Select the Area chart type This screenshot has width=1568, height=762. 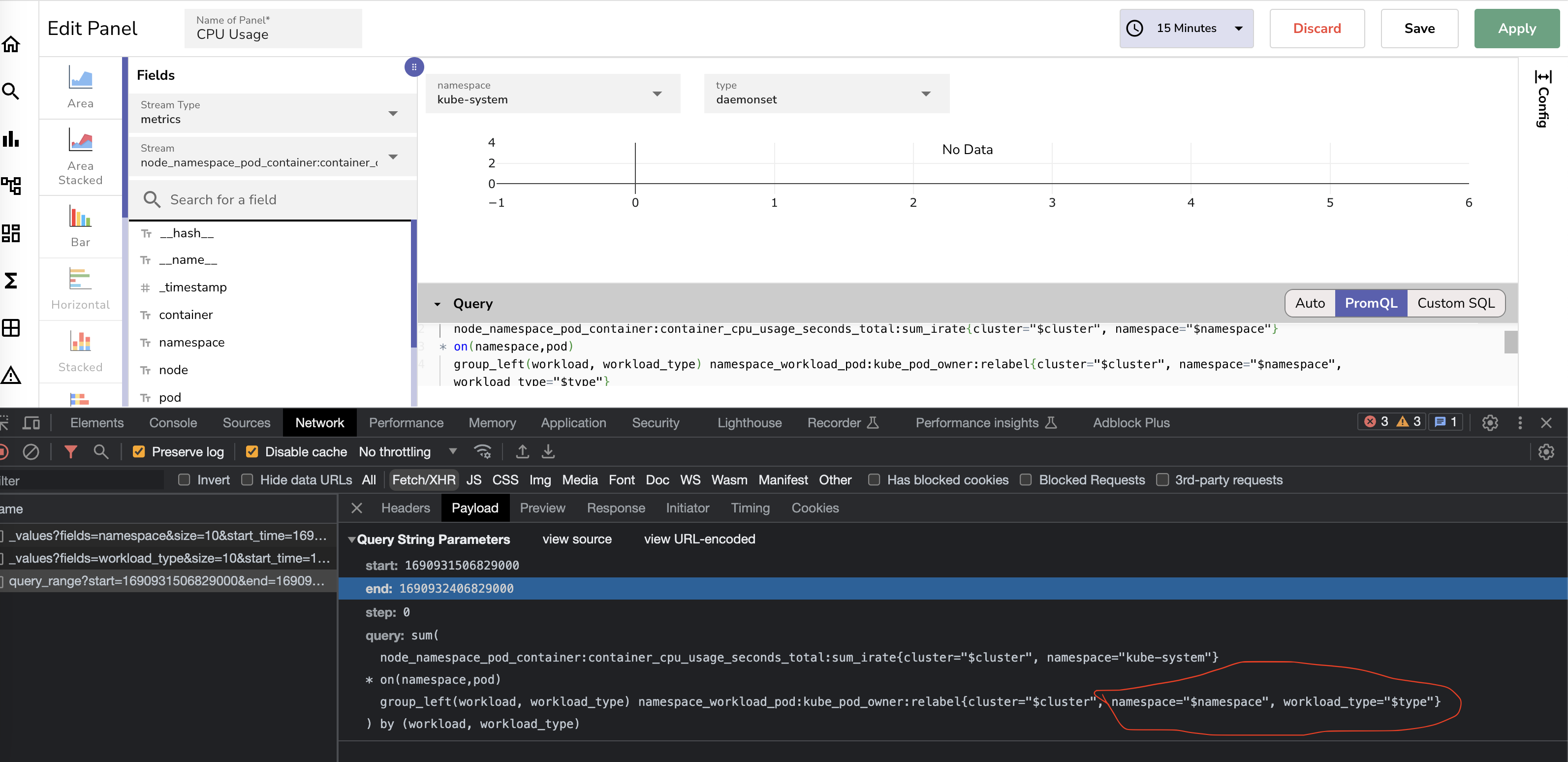click(80, 88)
